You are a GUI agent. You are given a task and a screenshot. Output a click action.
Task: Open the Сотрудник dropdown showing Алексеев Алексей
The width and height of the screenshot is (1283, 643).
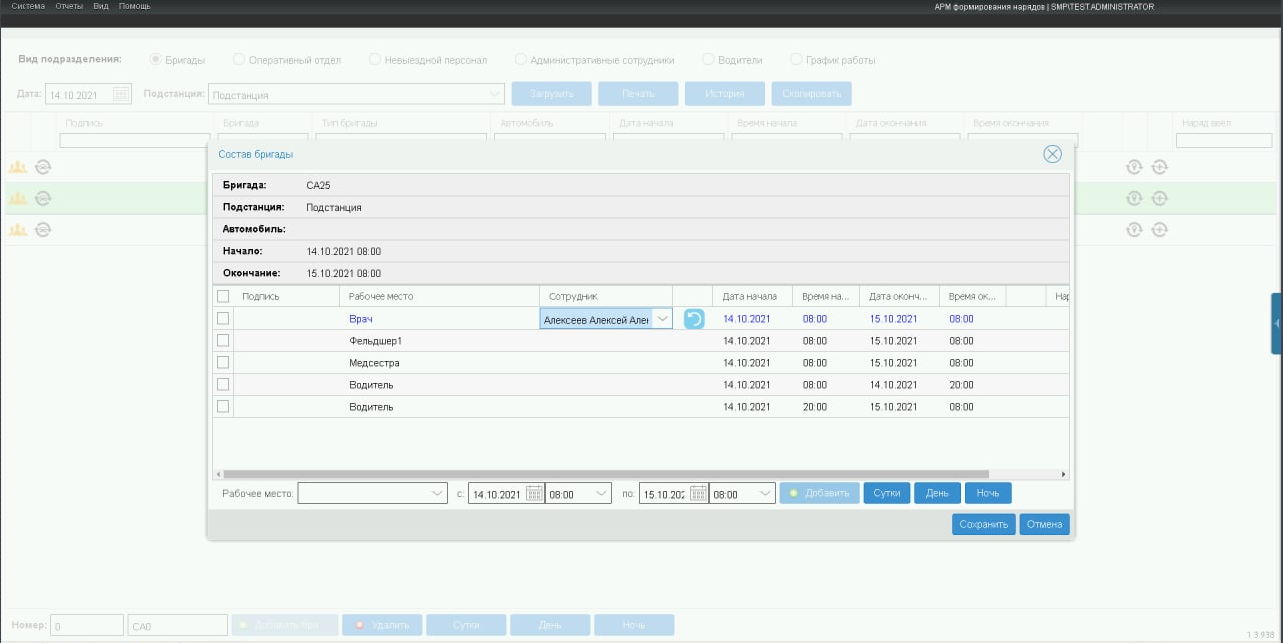(661, 319)
